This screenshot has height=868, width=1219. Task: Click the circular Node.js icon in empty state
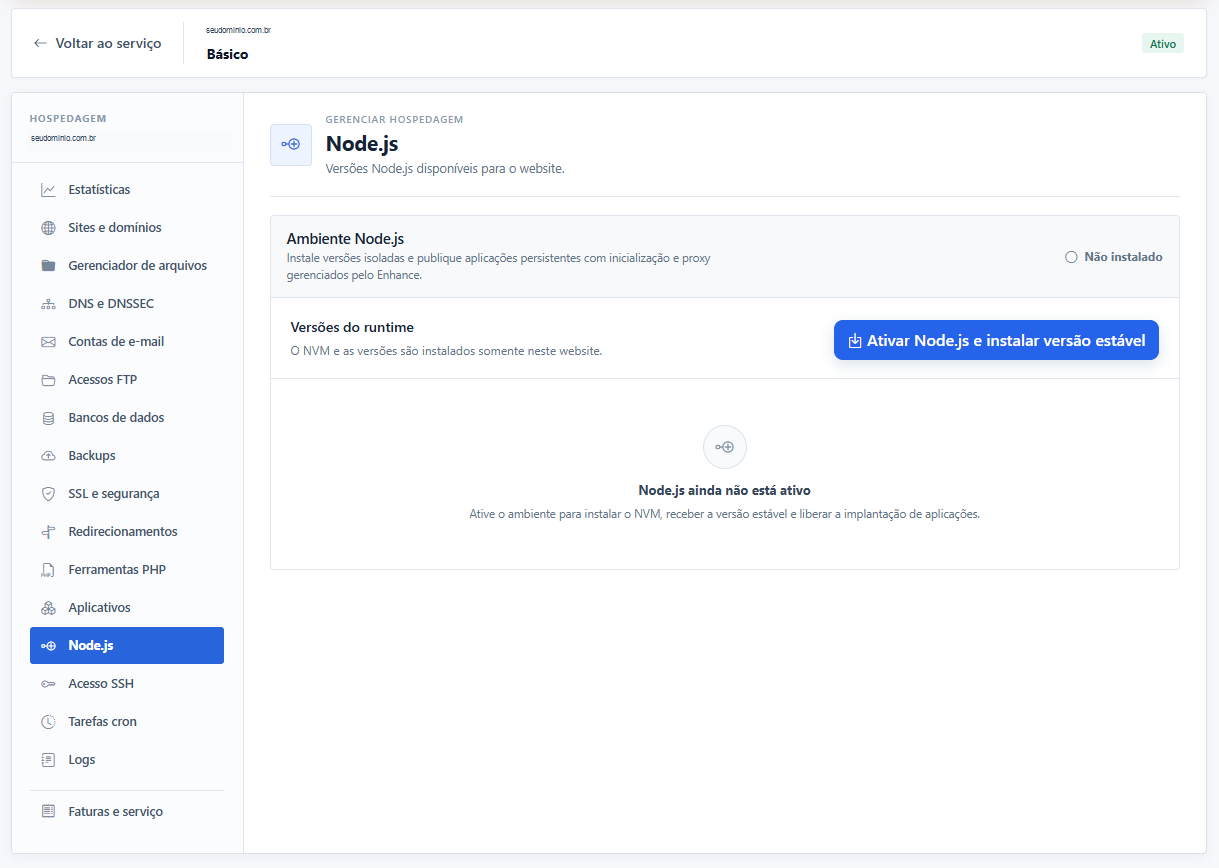[725, 447]
